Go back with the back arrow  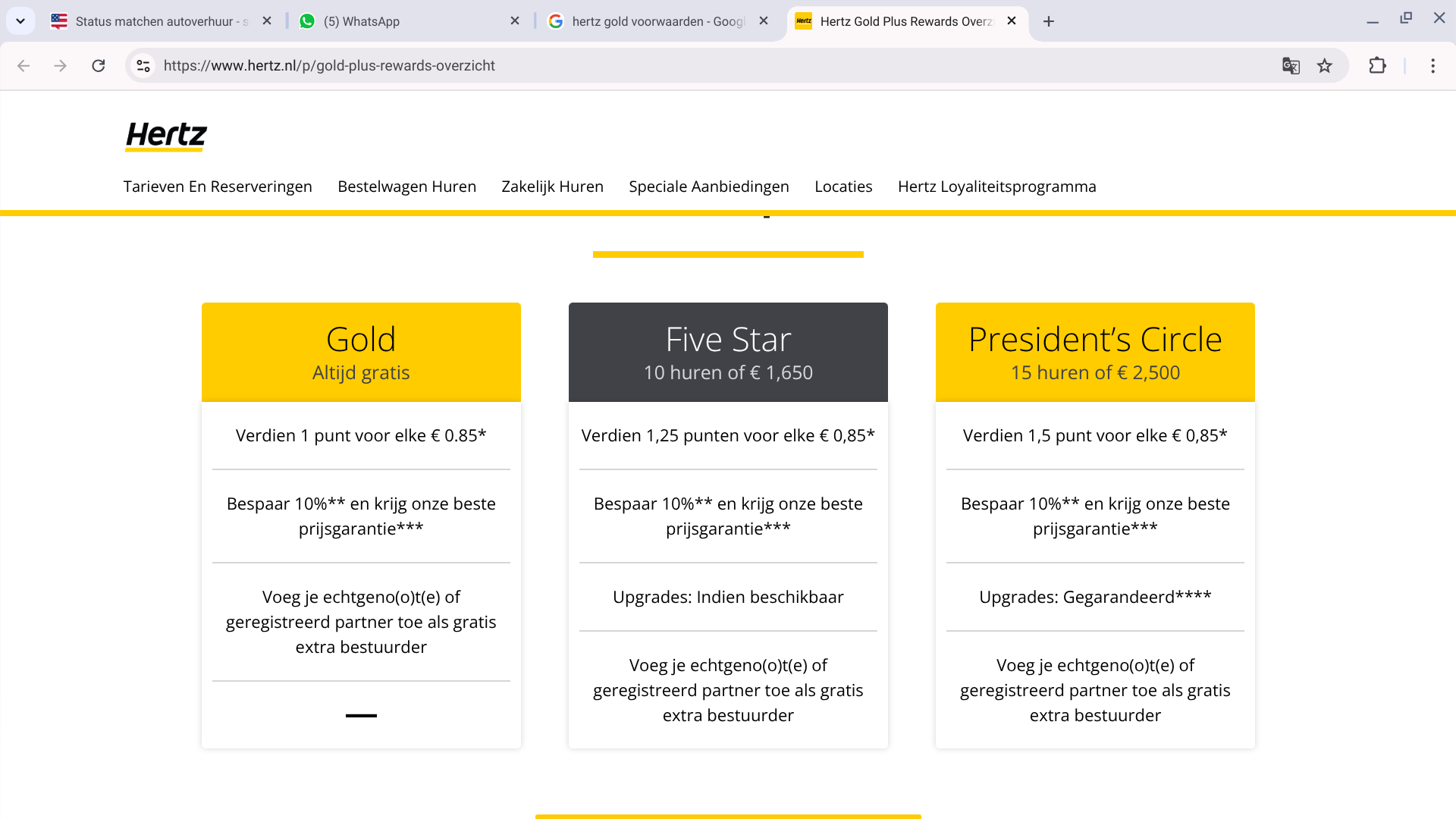24,66
